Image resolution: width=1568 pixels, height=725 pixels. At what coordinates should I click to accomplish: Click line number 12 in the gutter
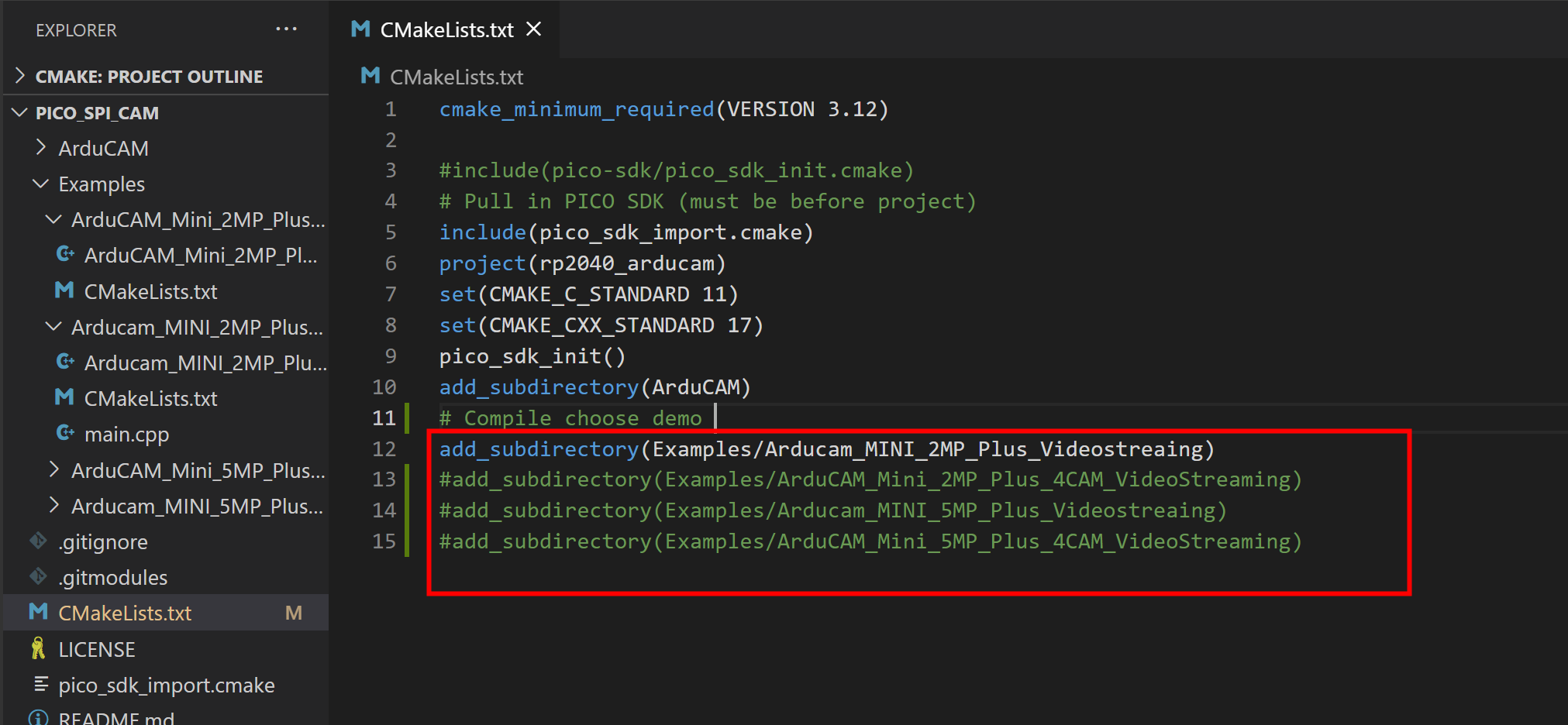coord(384,449)
